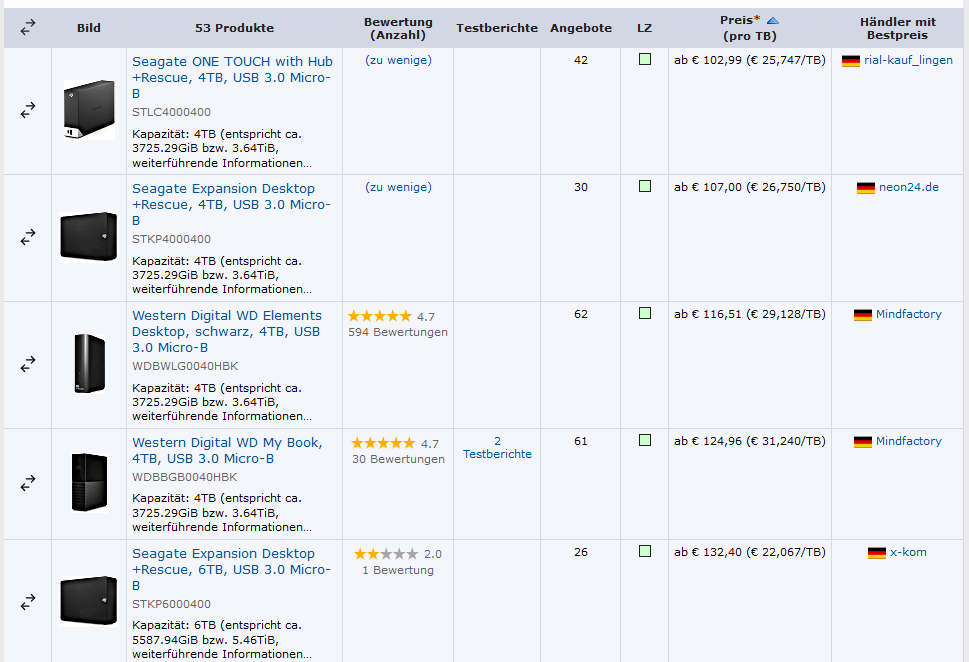Click the German flag next to neon24.de
Image resolution: width=969 pixels, height=662 pixels.
click(x=866, y=188)
